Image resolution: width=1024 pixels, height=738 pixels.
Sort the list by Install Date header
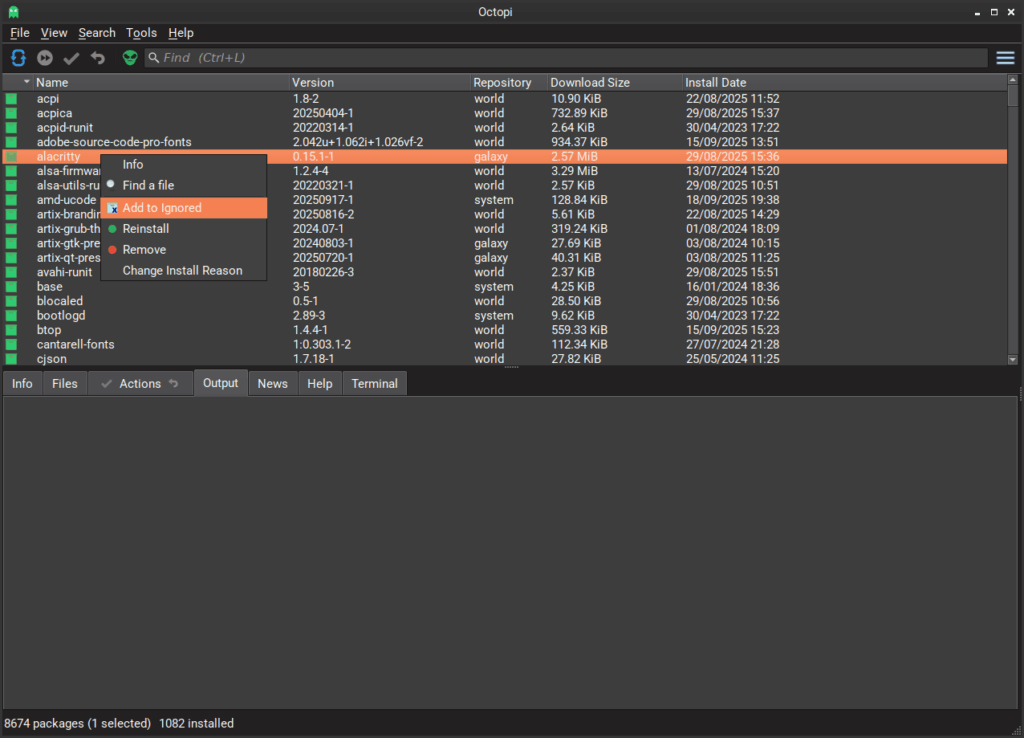coord(716,82)
